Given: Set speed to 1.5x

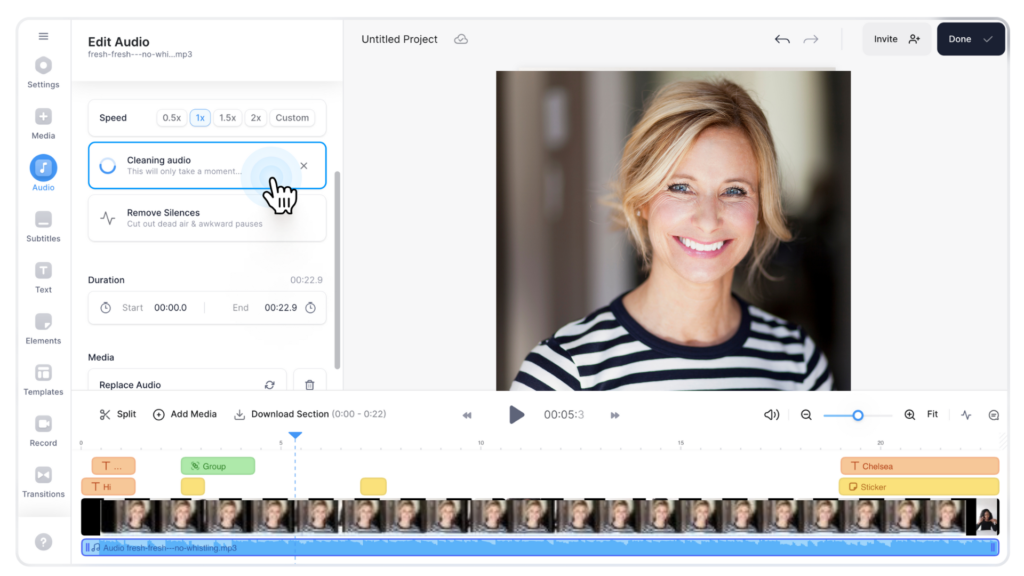Looking at the screenshot, I should 227,118.
